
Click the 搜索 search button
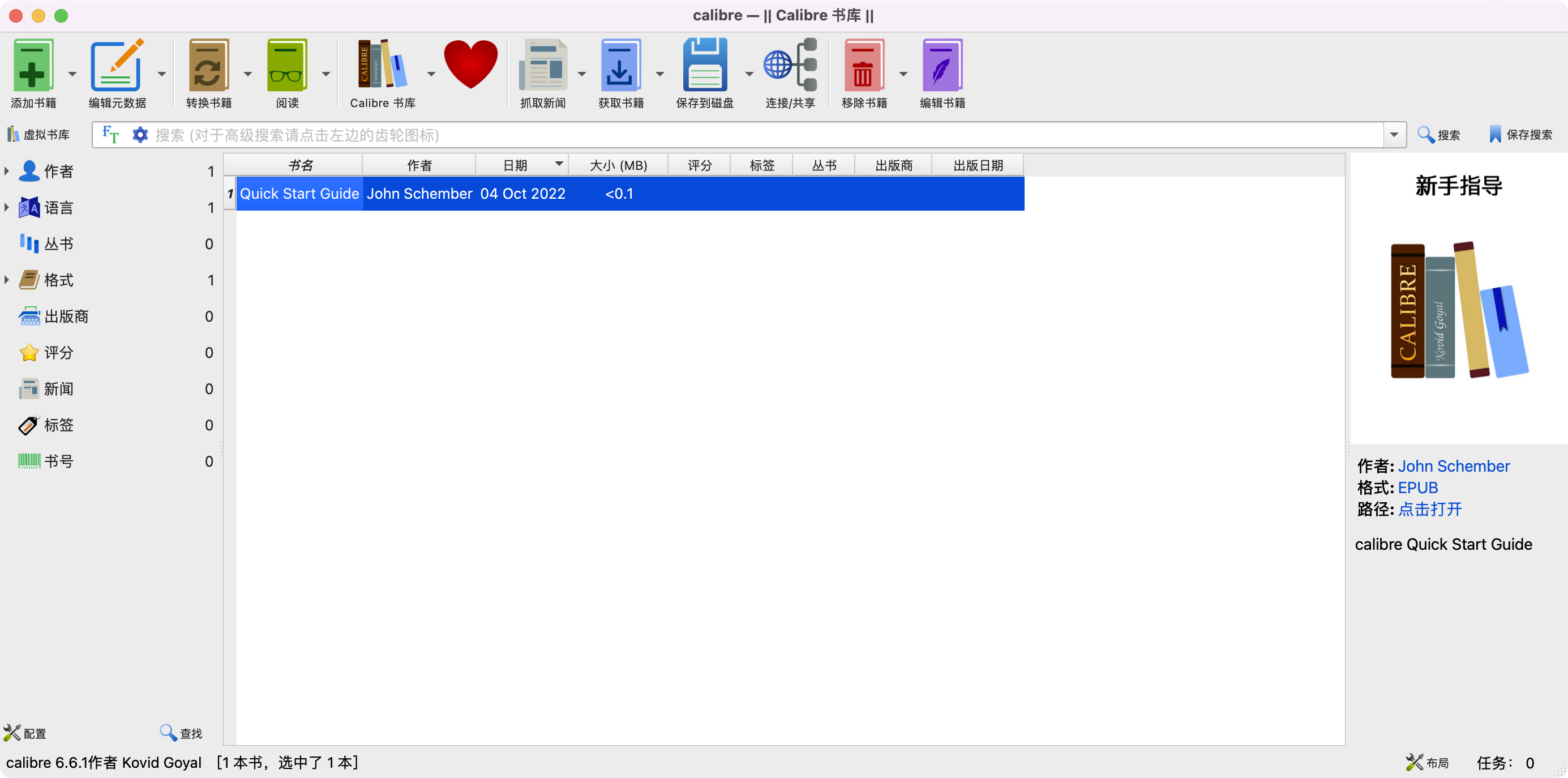pos(1441,135)
